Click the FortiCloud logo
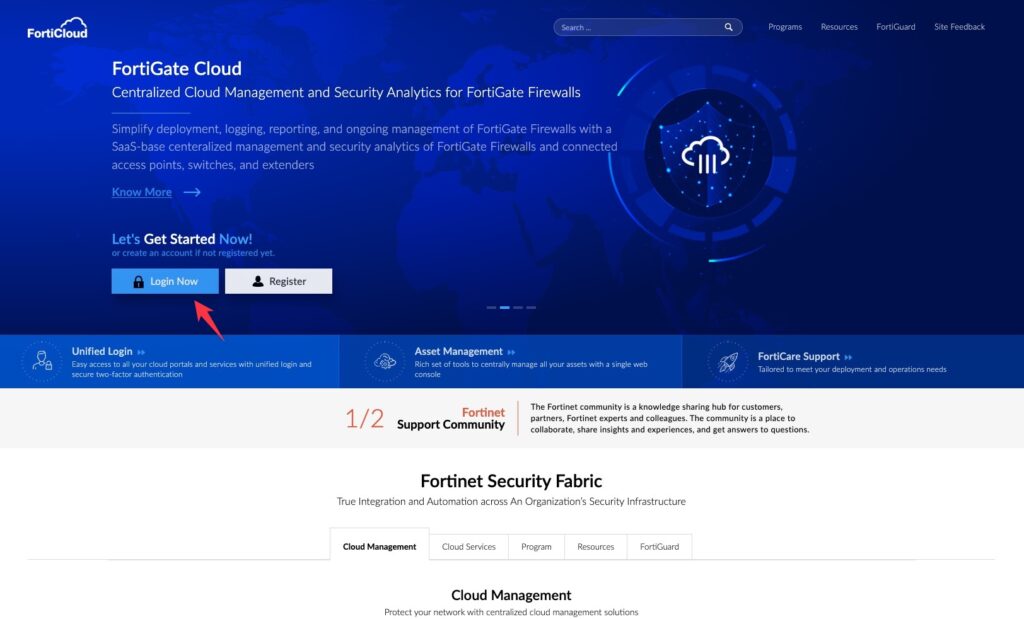Image resolution: width=1024 pixels, height=619 pixels. (x=57, y=28)
